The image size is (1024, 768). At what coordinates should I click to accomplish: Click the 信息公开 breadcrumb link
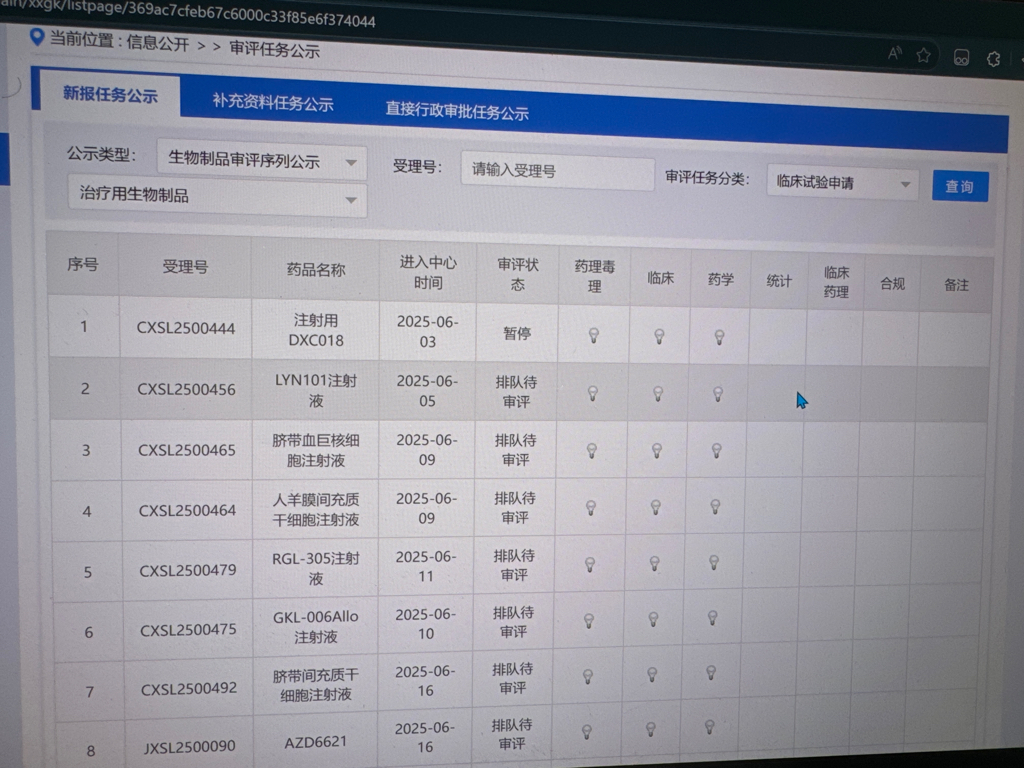click(158, 44)
